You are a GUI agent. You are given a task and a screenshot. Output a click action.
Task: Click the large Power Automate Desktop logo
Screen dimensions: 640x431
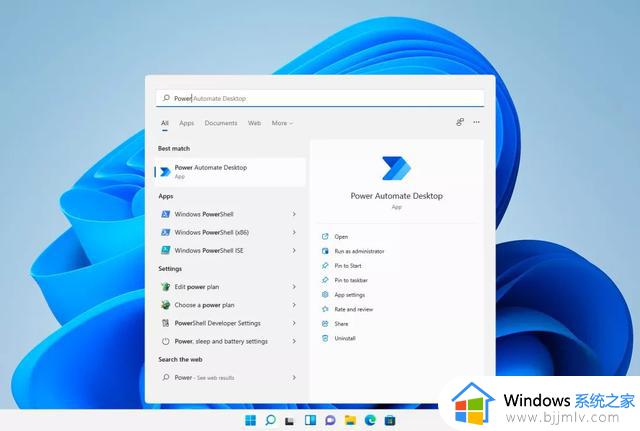point(396,168)
